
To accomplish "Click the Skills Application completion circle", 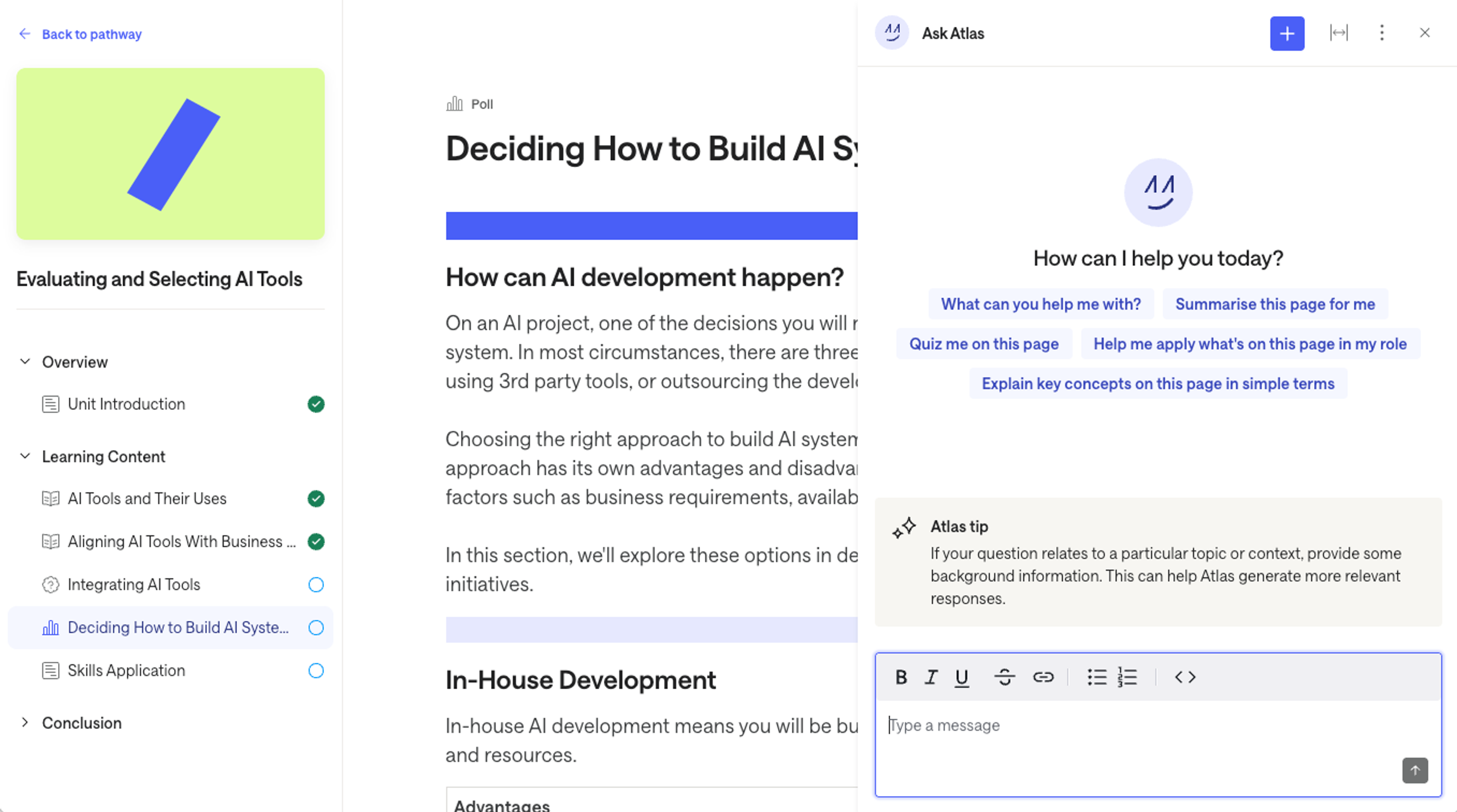I will coord(316,670).
